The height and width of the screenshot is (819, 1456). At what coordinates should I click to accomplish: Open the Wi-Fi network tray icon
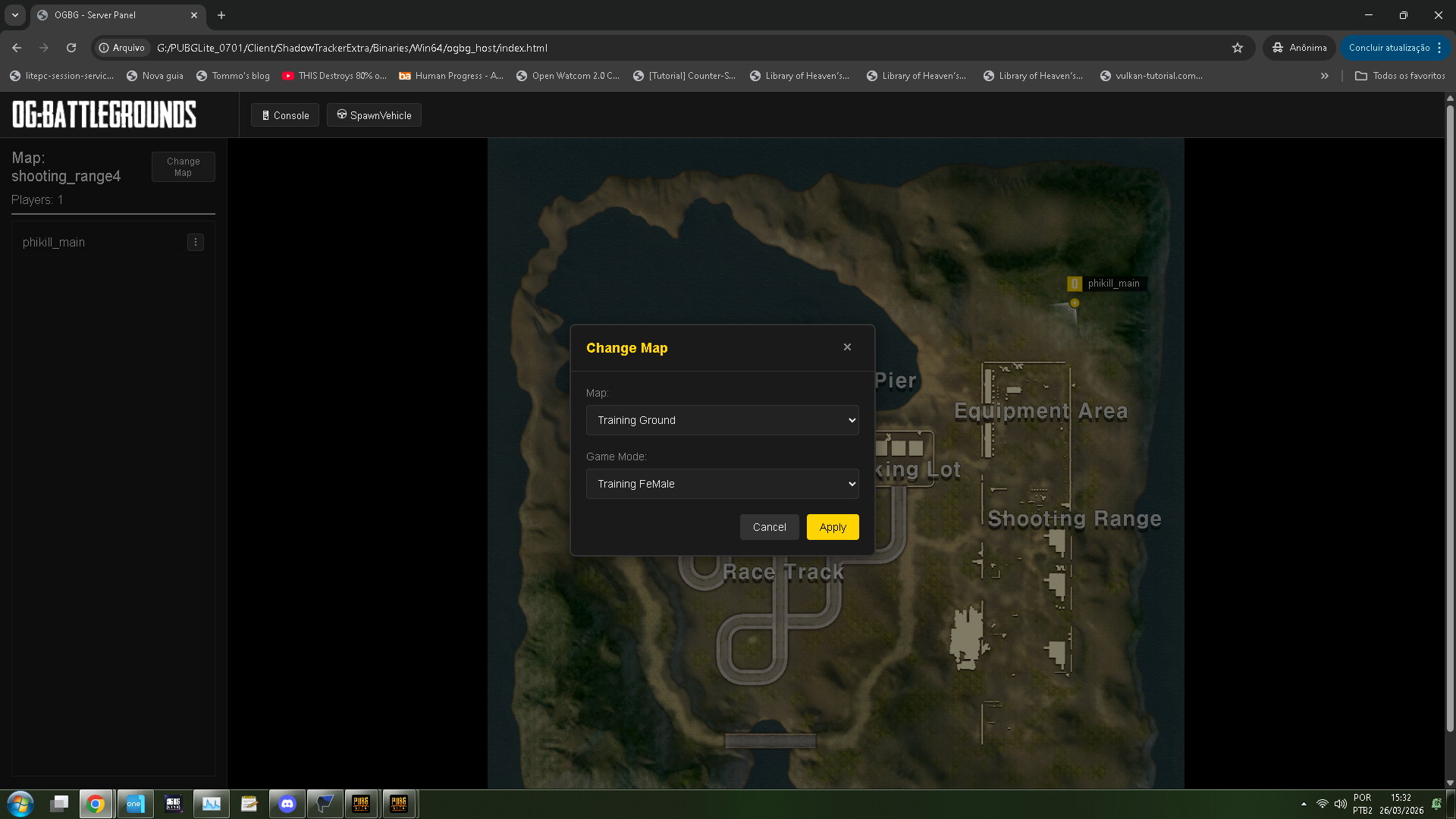(x=1323, y=804)
